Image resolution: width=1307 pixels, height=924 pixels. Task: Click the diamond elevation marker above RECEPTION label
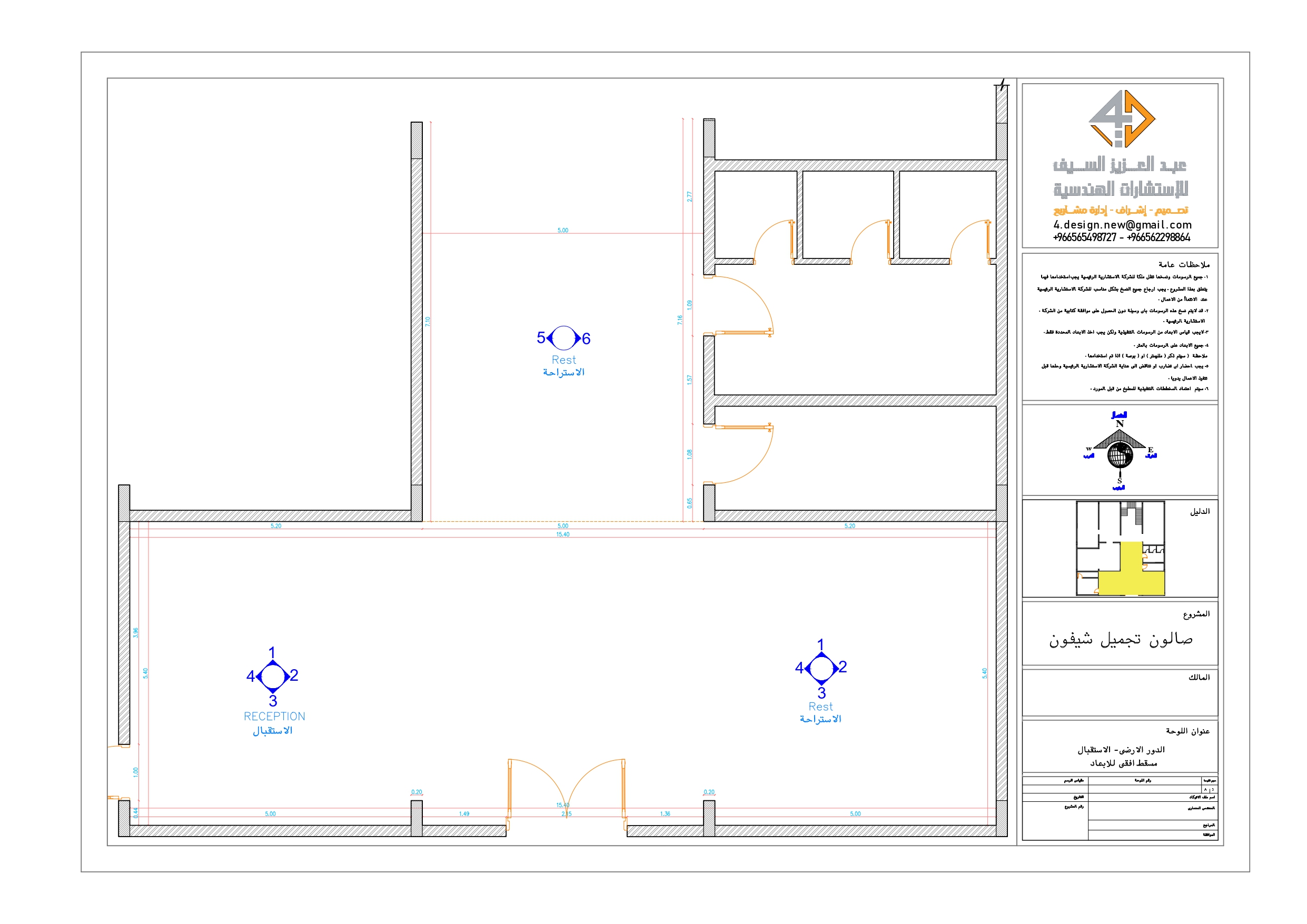(273, 677)
